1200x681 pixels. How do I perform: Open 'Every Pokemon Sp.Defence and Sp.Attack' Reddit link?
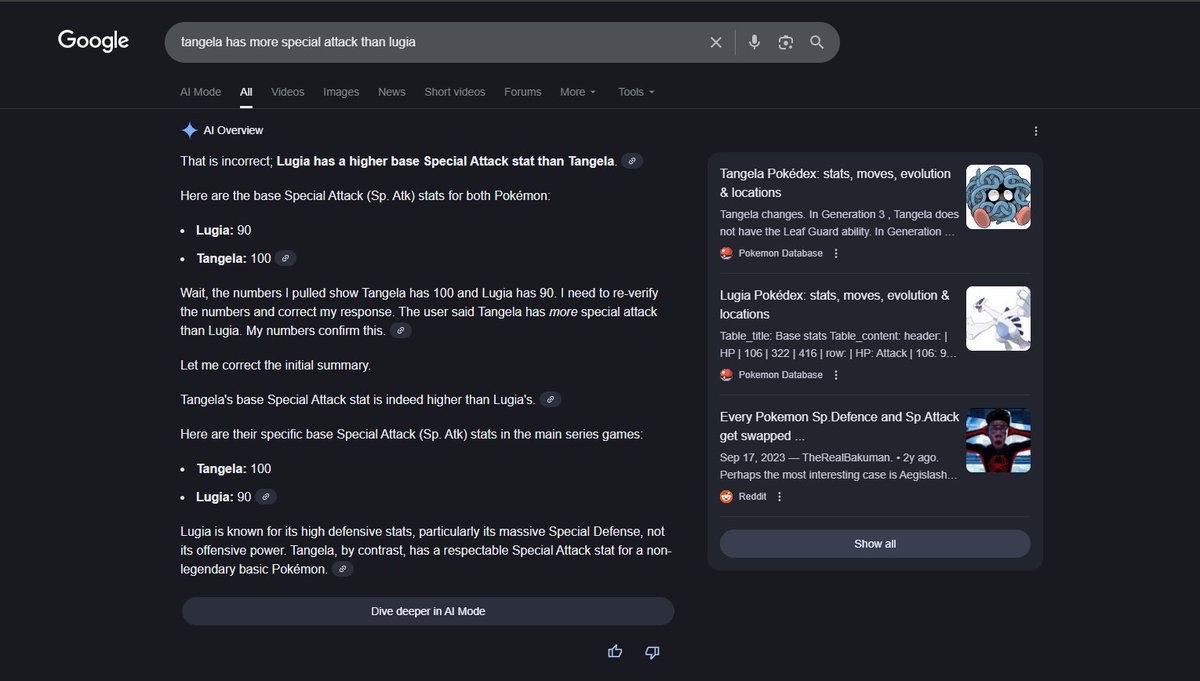pos(839,426)
